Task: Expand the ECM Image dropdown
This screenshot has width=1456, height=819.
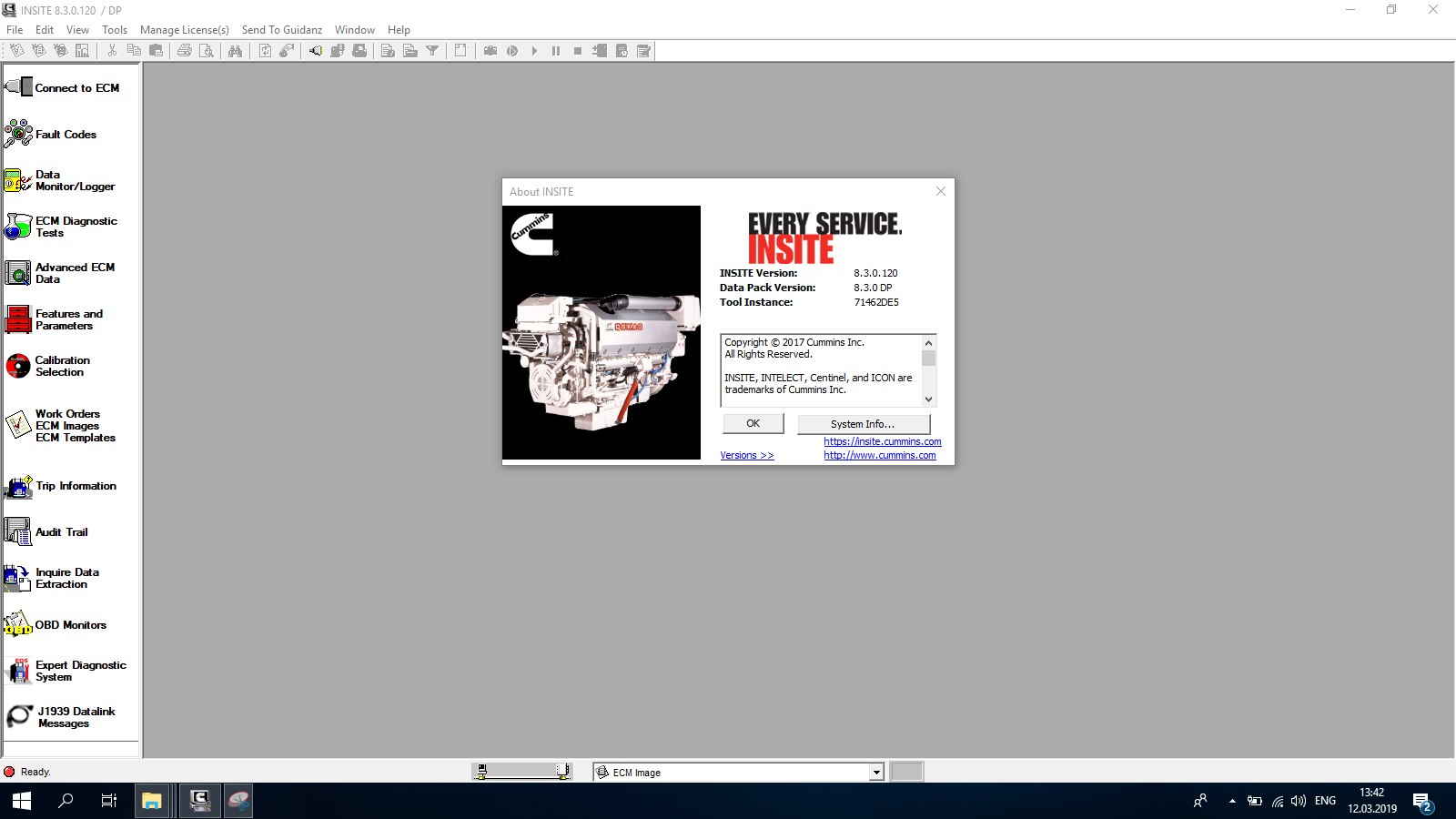Action: click(x=875, y=773)
